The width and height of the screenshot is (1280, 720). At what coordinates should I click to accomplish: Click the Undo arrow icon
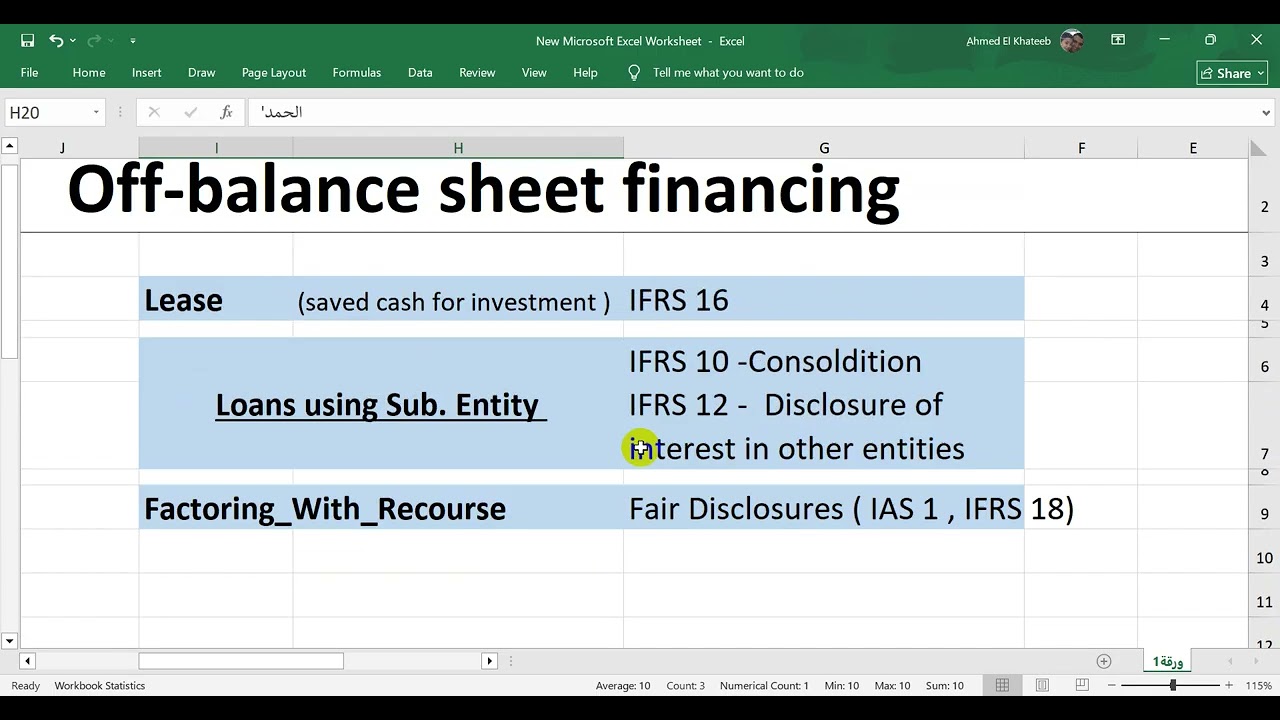click(56, 41)
